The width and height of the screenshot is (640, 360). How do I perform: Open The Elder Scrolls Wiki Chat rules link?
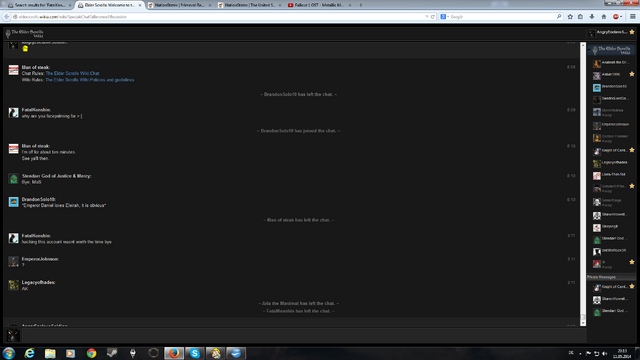pyautogui.click(x=72, y=73)
